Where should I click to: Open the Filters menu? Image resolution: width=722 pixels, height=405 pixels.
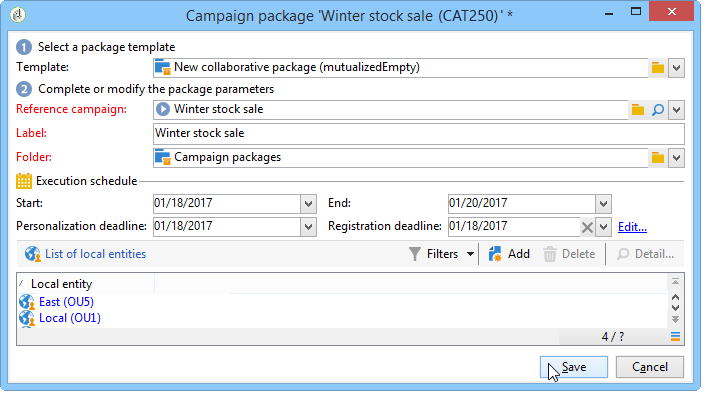443,254
